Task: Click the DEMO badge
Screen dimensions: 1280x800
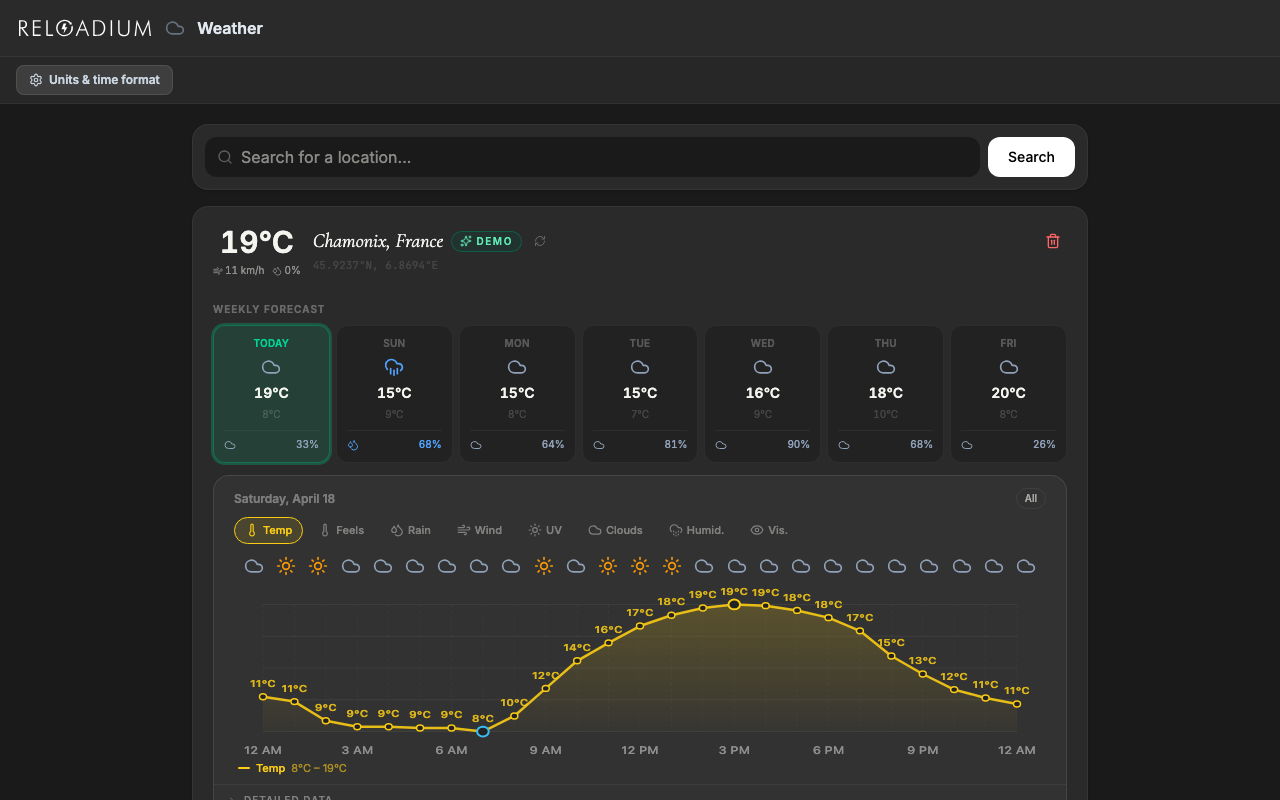Action: tap(486, 241)
